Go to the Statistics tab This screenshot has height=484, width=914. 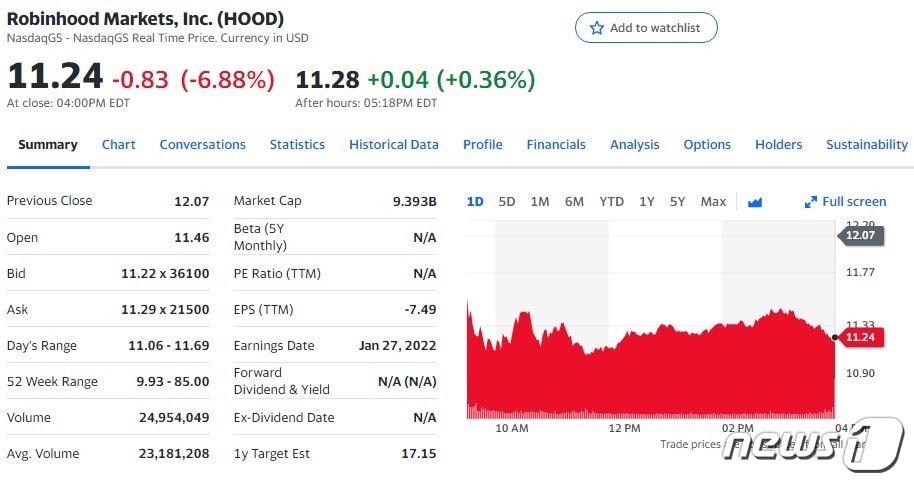pyautogui.click(x=297, y=144)
